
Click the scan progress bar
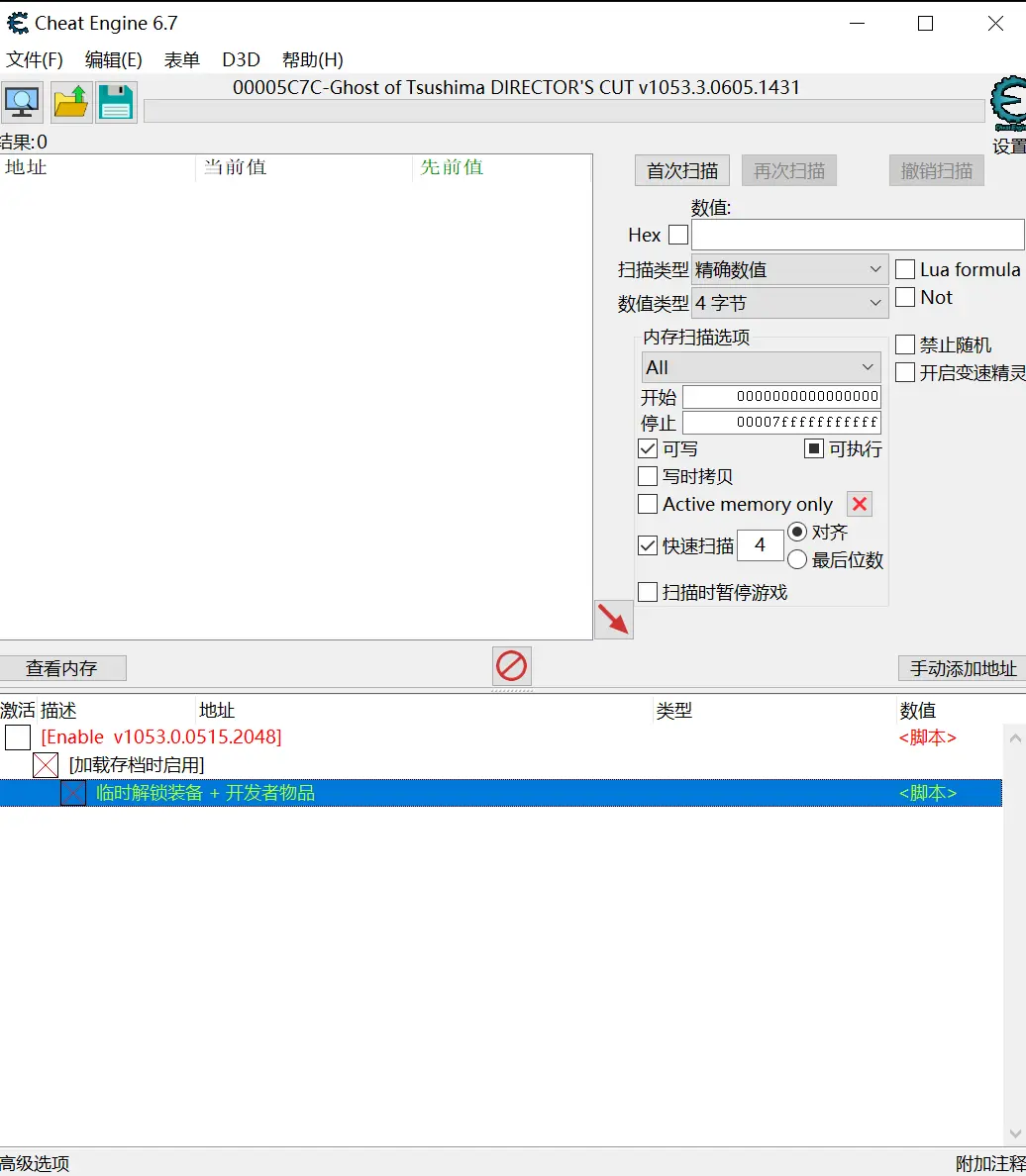(x=564, y=111)
